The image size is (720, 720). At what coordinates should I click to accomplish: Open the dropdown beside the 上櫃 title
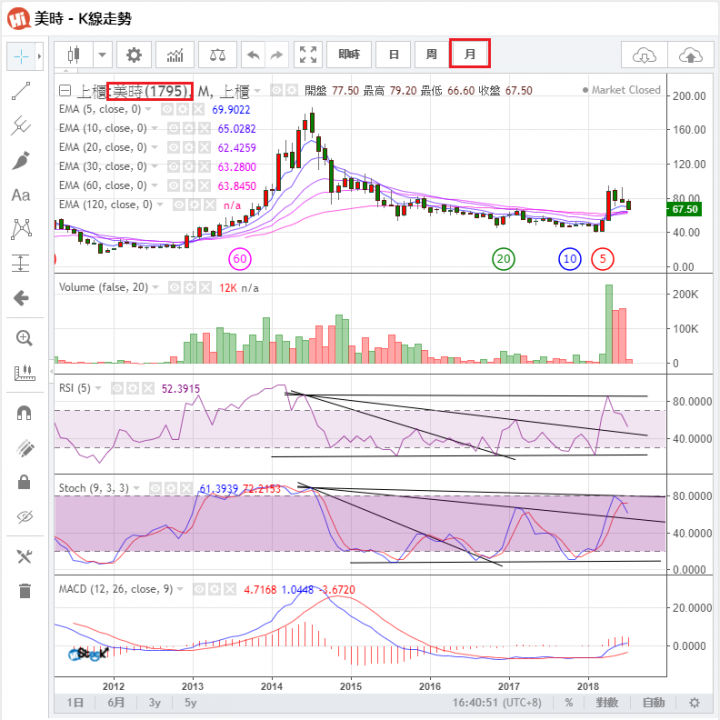(x=257, y=91)
